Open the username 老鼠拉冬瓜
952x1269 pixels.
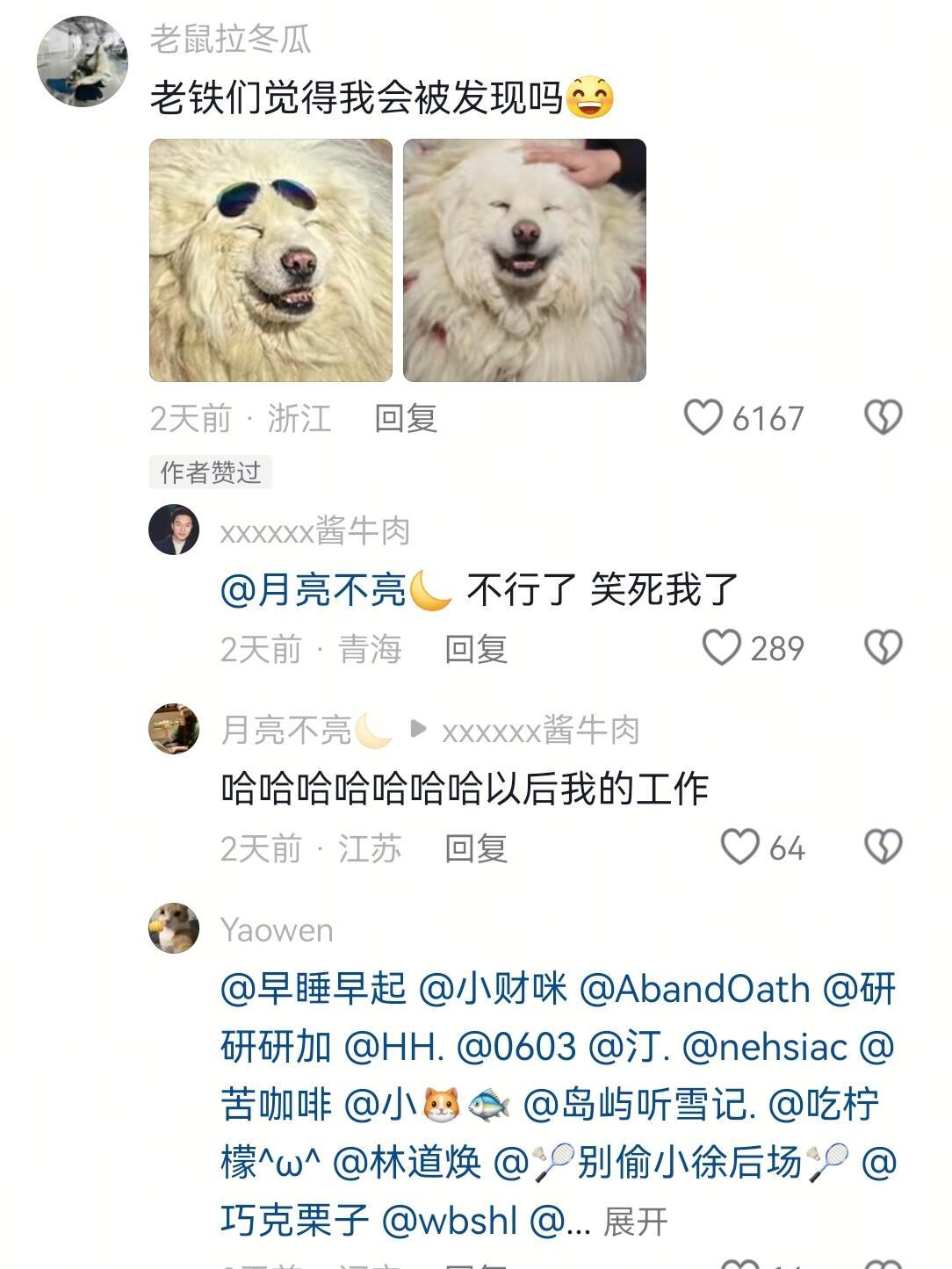(230, 39)
